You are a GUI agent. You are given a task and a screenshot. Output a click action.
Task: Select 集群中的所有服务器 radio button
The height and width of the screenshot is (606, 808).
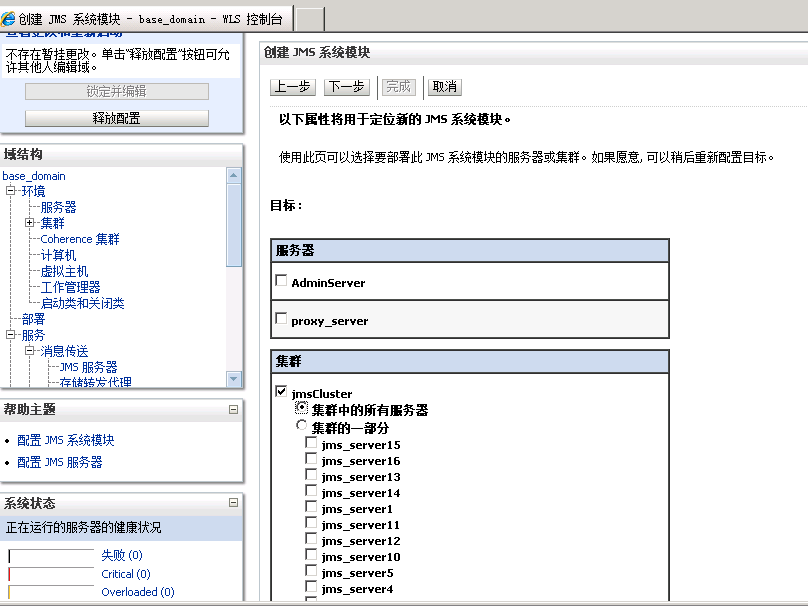[301, 408]
